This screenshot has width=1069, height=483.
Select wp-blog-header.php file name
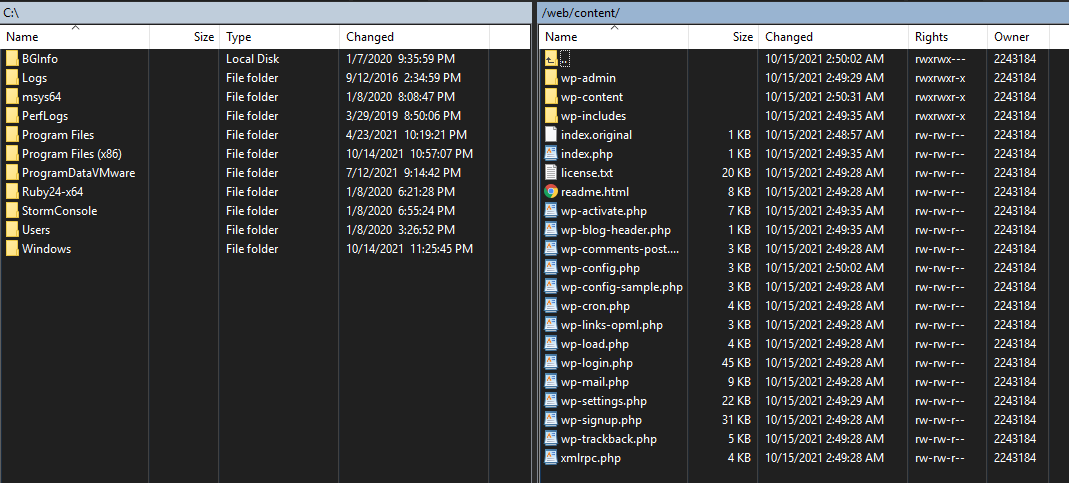pyautogui.click(x=616, y=230)
